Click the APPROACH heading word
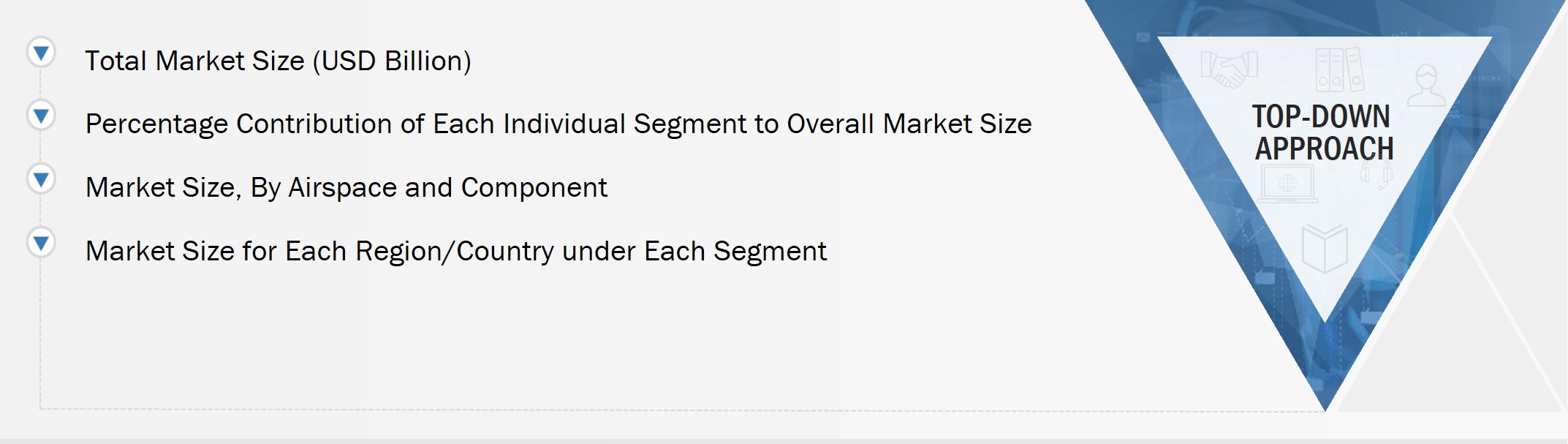This screenshot has height=444, width=1568. 1324,149
